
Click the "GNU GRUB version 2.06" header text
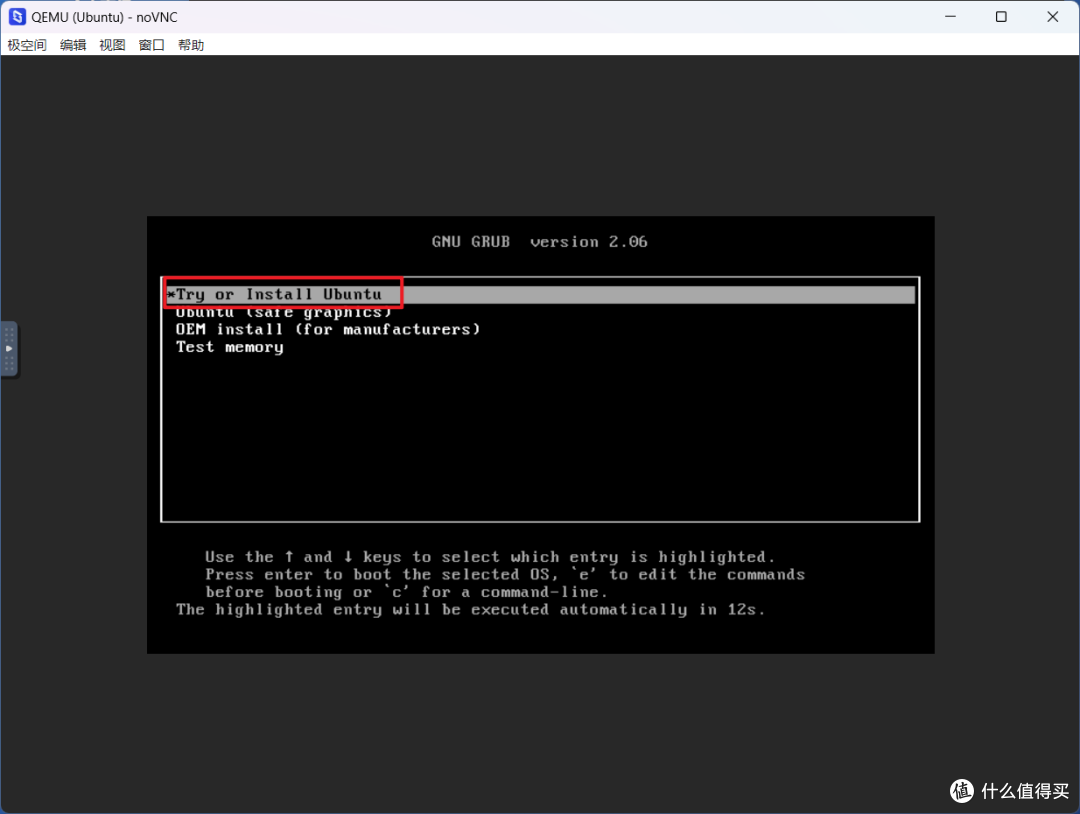[539, 242]
